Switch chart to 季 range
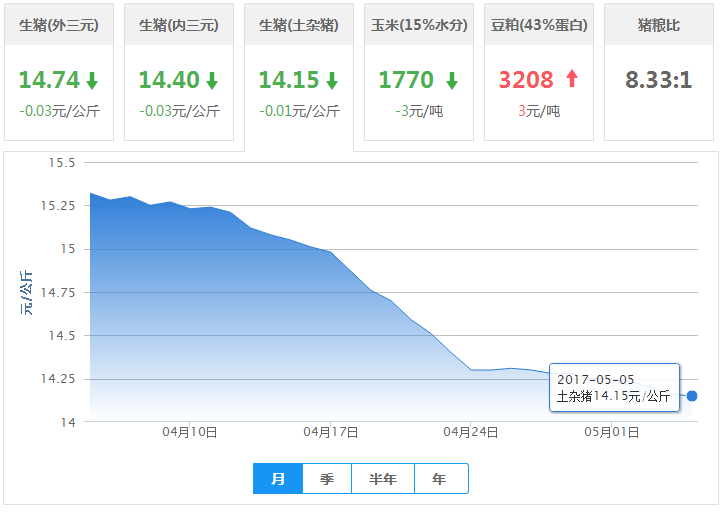The width and height of the screenshot is (723, 512). click(x=327, y=479)
